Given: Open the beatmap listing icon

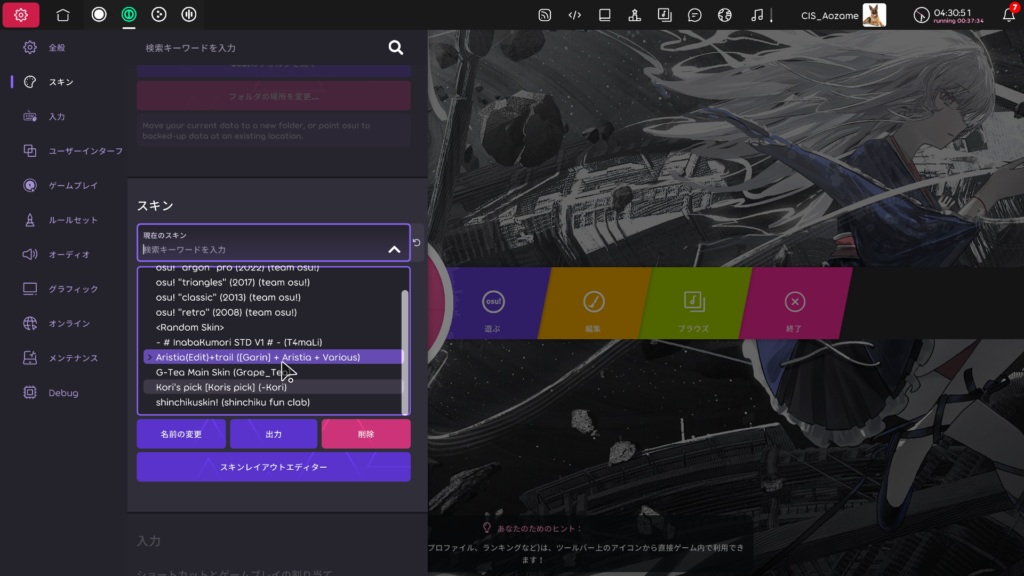Looking at the screenshot, I should 665,15.
